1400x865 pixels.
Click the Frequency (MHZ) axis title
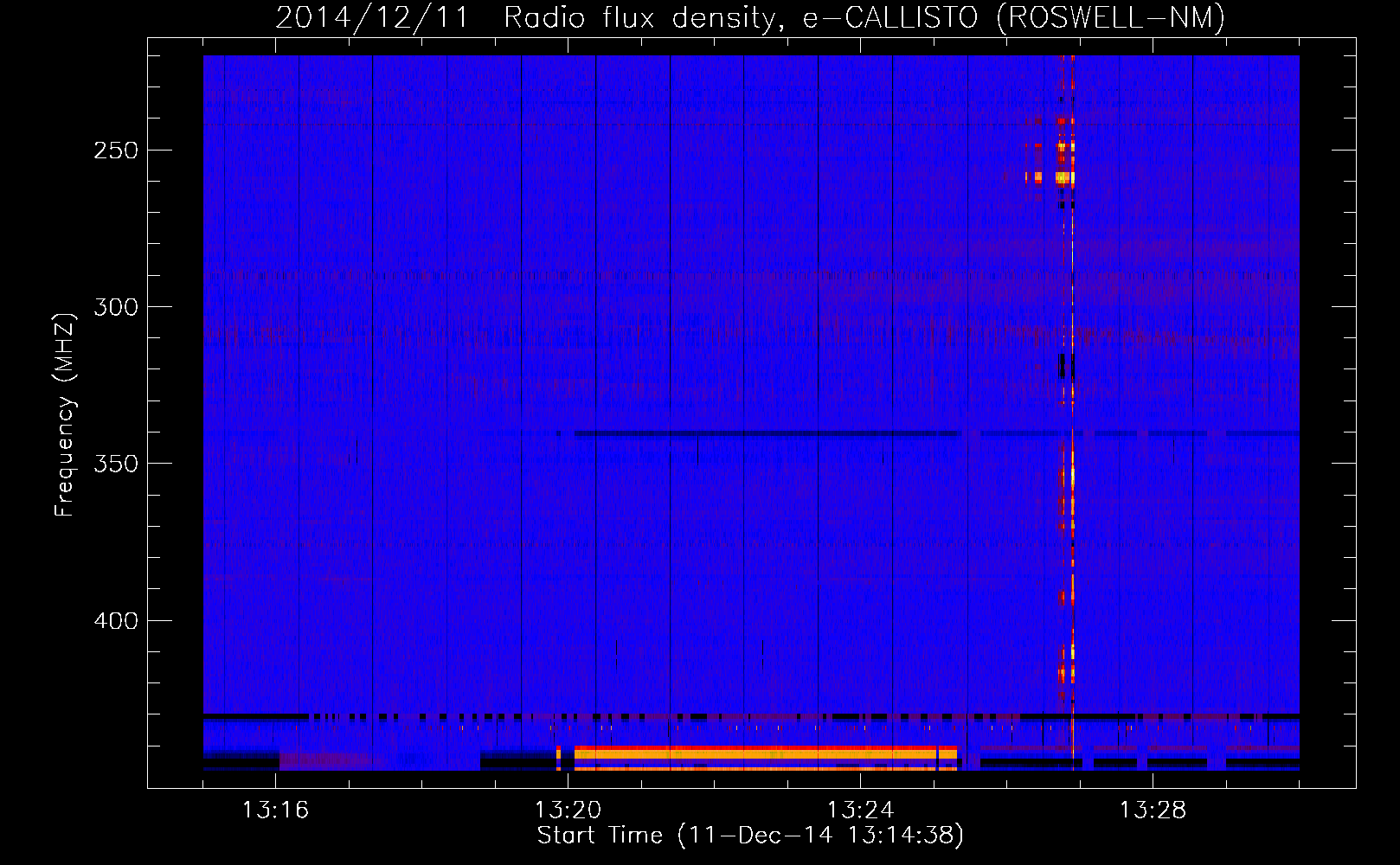tap(66, 414)
